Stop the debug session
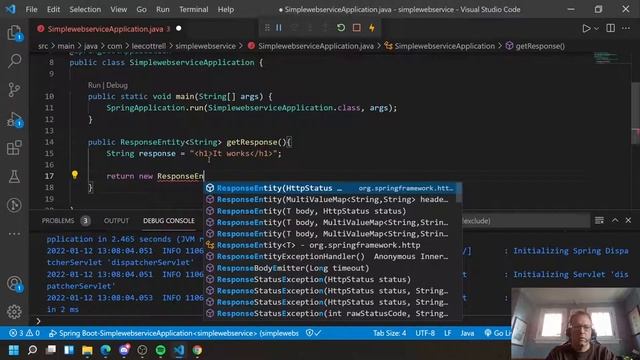 [356, 28]
